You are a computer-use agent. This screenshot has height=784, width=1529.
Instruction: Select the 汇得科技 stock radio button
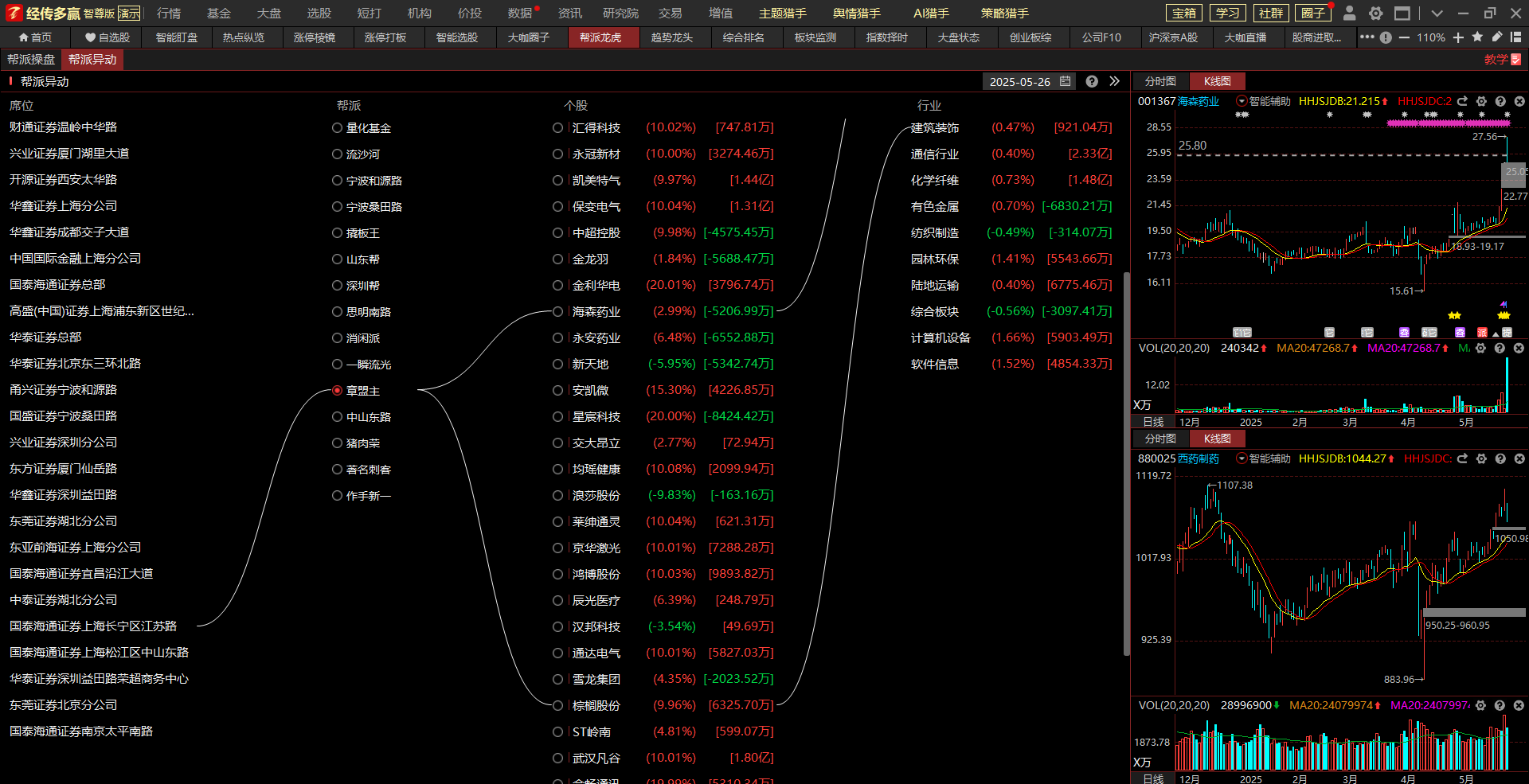557,127
